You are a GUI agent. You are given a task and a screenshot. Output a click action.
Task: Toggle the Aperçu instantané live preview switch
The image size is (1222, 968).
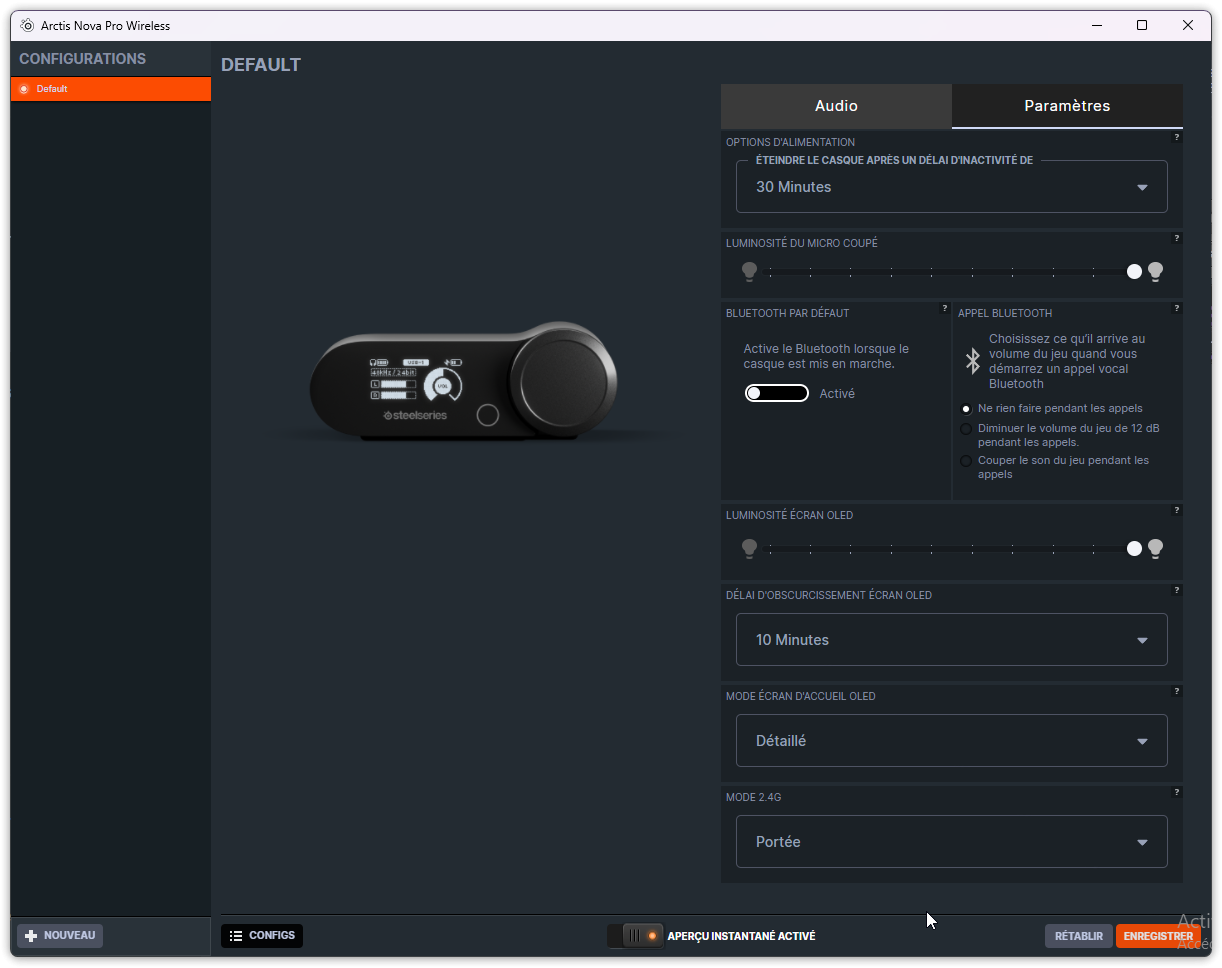pos(635,936)
